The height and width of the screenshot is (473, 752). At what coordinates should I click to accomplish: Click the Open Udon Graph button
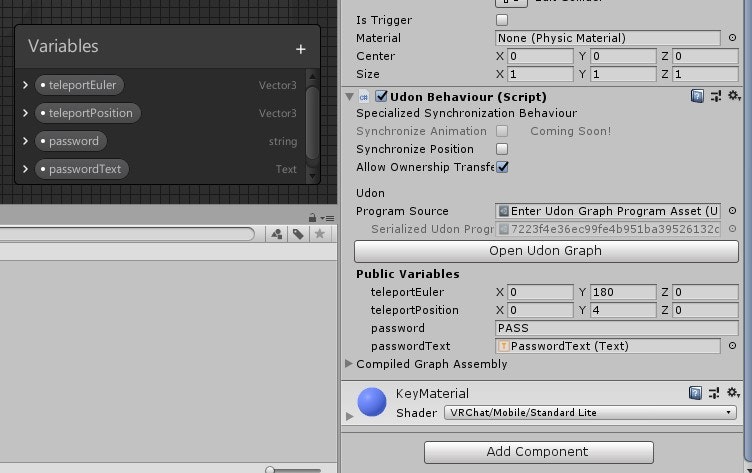(x=546, y=251)
